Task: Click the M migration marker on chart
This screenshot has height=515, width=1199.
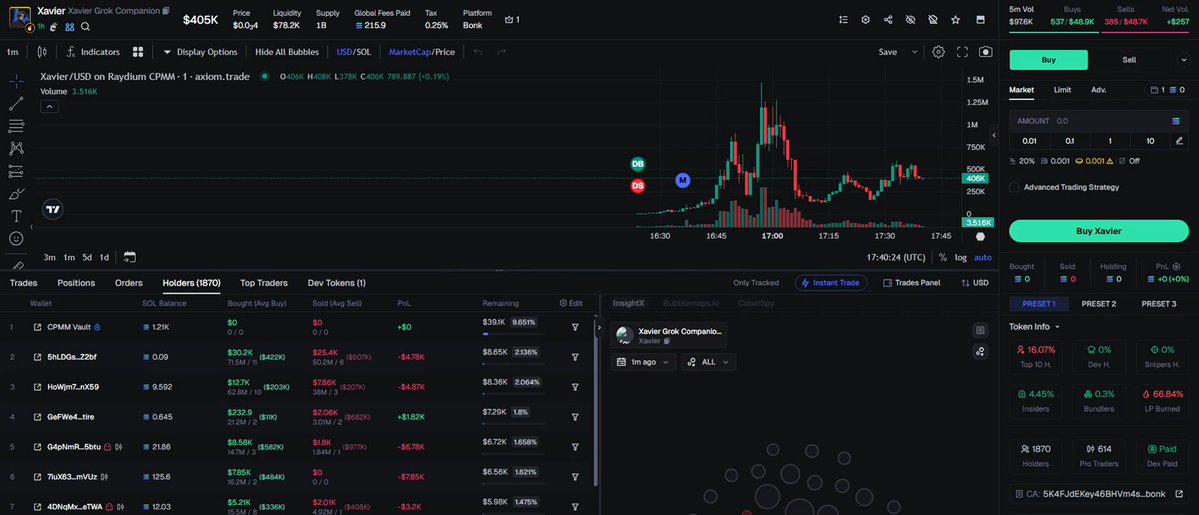Action: [x=683, y=180]
